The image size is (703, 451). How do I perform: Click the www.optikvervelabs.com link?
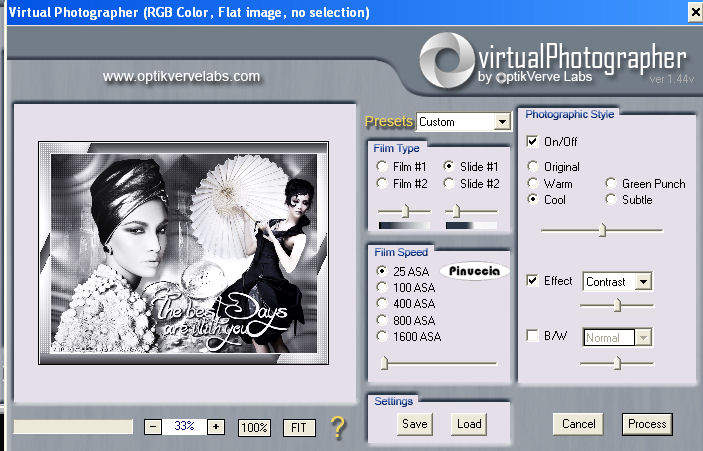coord(181,76)
